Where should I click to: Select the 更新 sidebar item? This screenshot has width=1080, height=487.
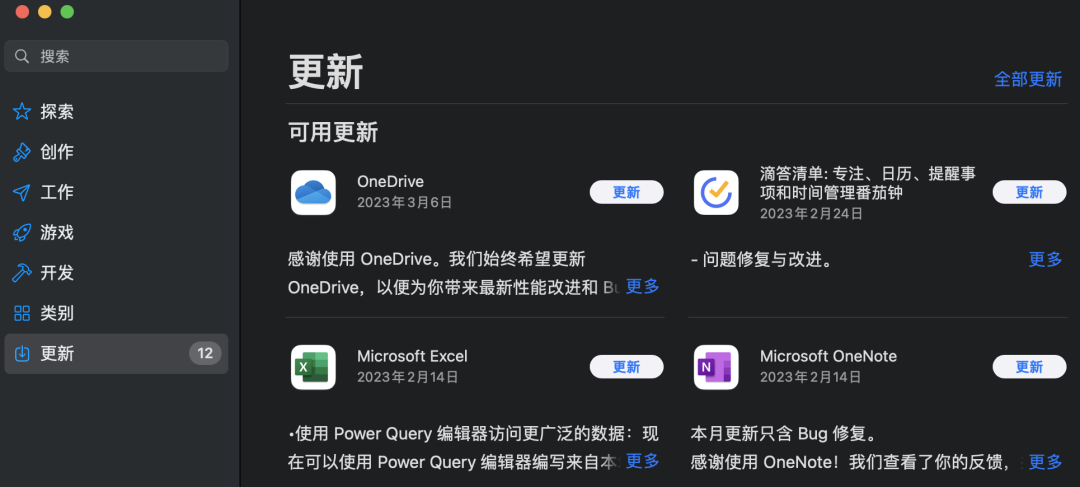click(x=57, y=354)
